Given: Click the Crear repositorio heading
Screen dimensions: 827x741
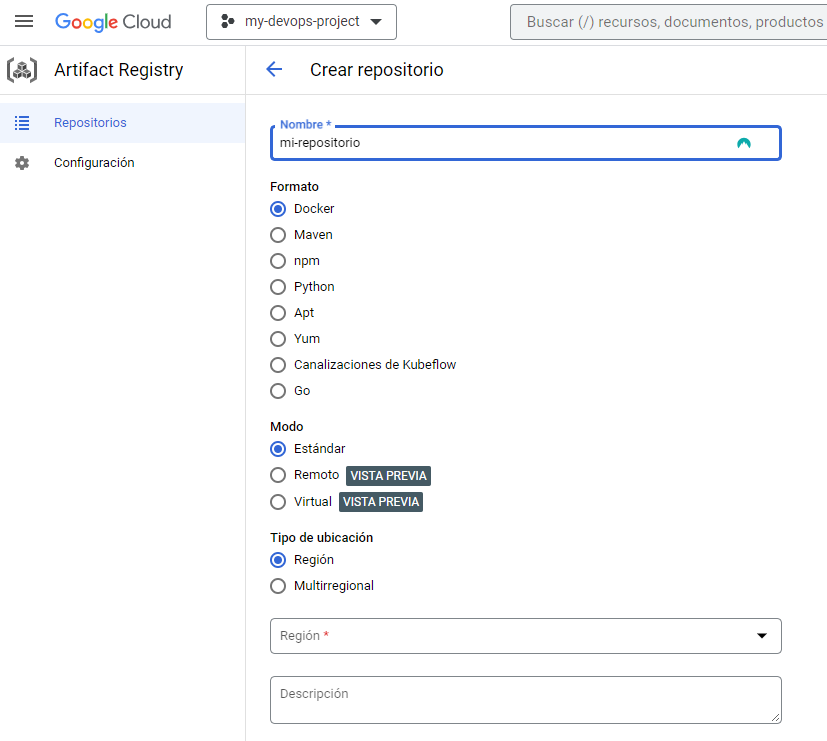Looking at the screenshot, I should 377,70.
